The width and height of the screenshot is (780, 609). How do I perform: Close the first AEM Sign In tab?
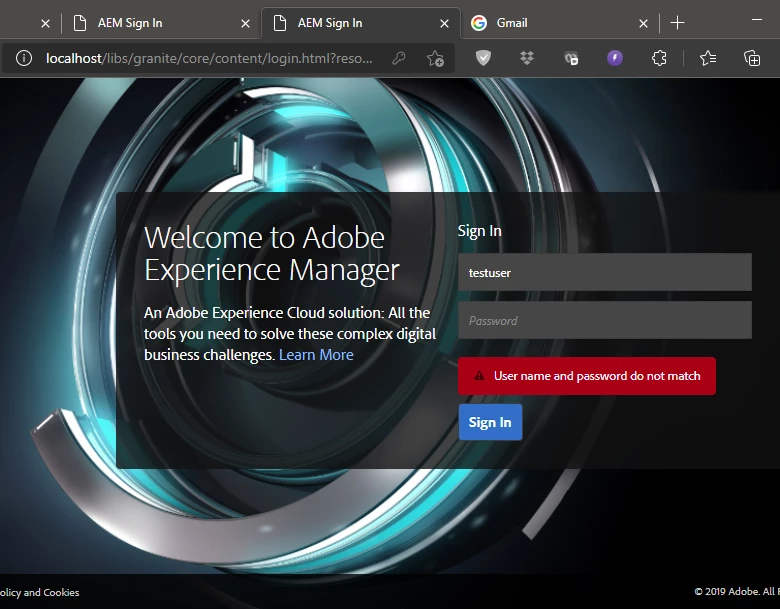(x=245, y=23)
